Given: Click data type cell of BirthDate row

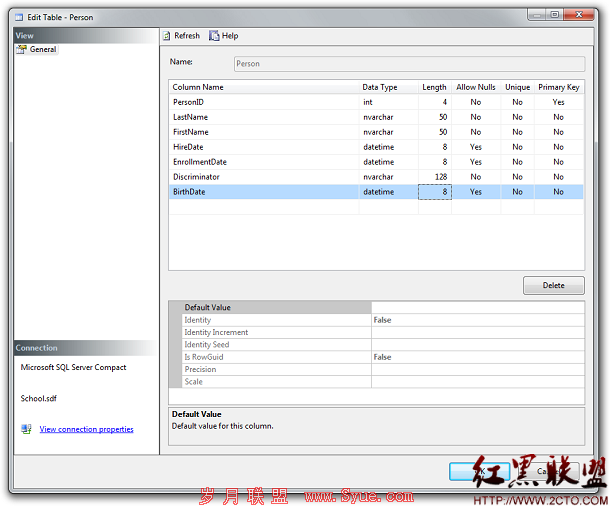Looking at the screenshot, I should (x=388, y=192).
